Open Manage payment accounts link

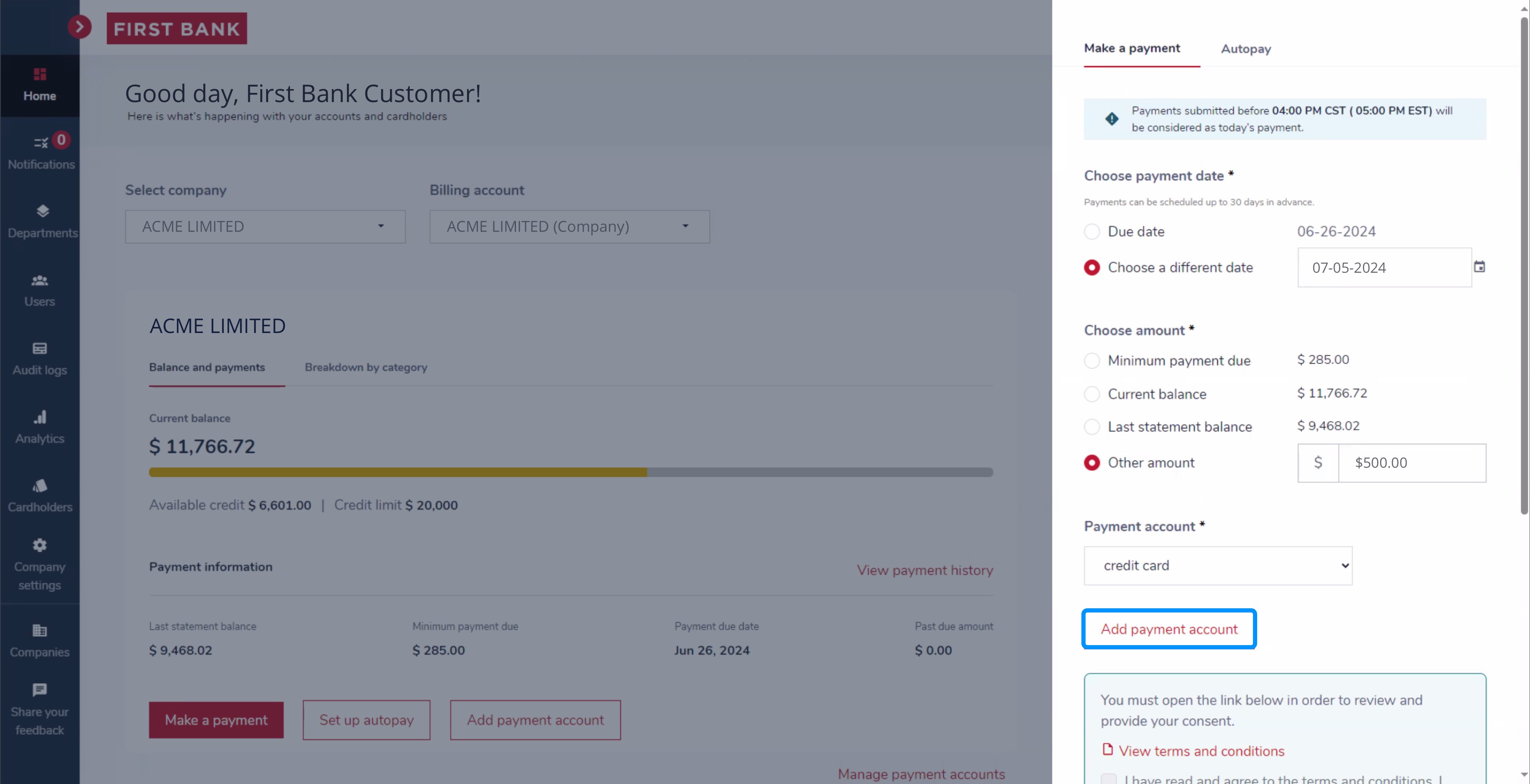click(921, 774)
